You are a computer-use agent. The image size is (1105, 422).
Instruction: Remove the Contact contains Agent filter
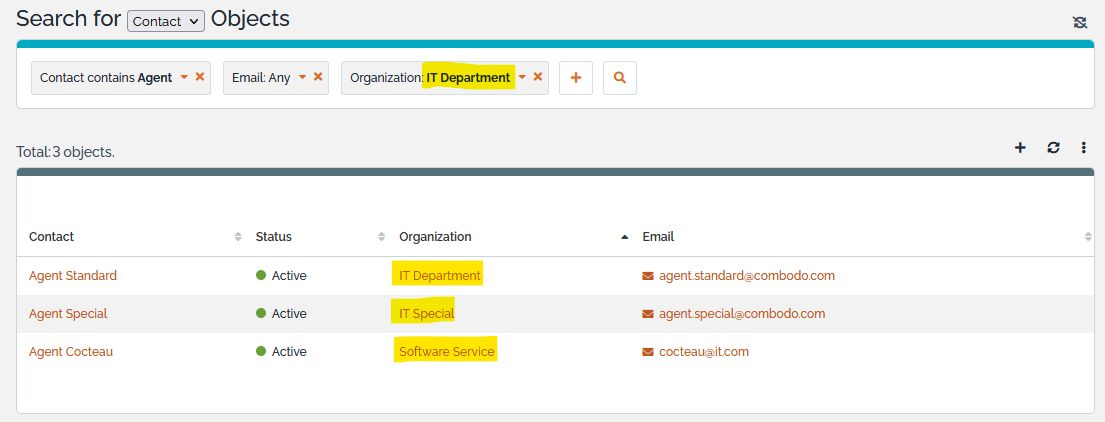pyautogui.click(x=200, y=77)
